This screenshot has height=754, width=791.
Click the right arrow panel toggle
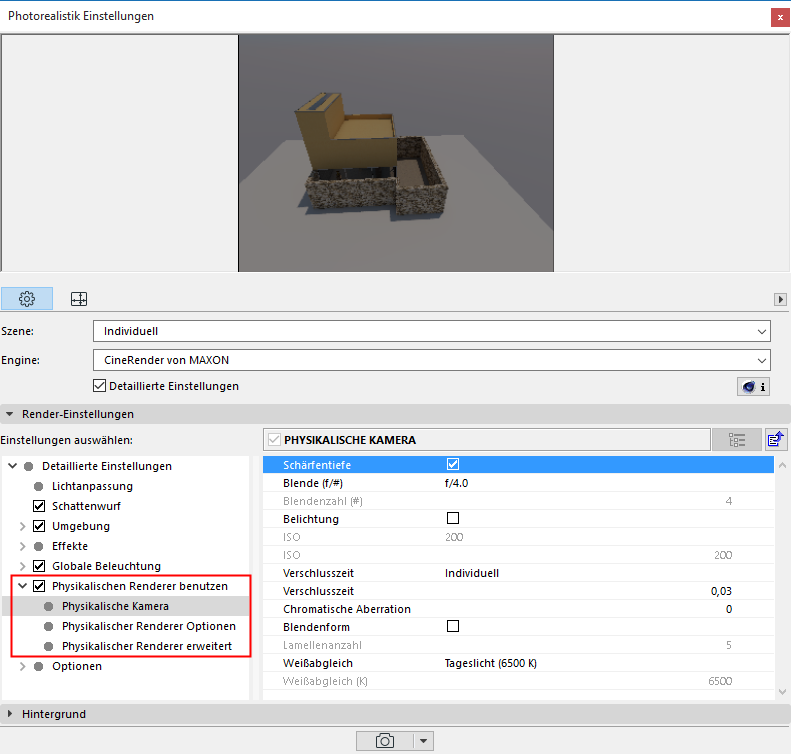point(780,300)
